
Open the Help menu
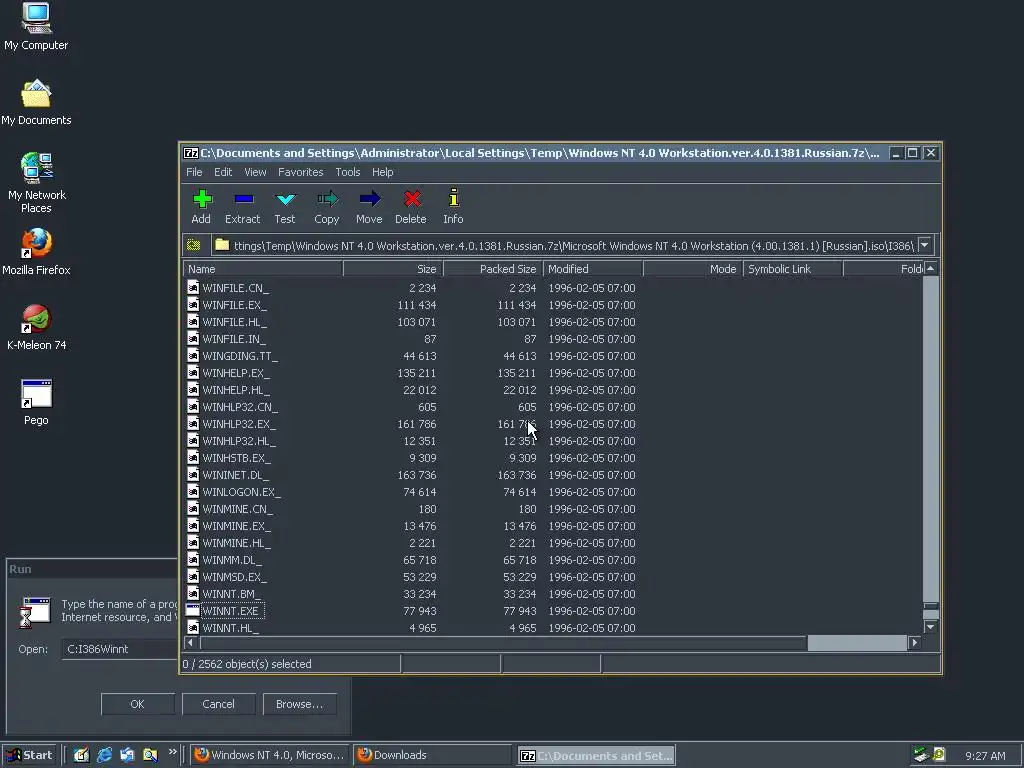tap(383, 172)
